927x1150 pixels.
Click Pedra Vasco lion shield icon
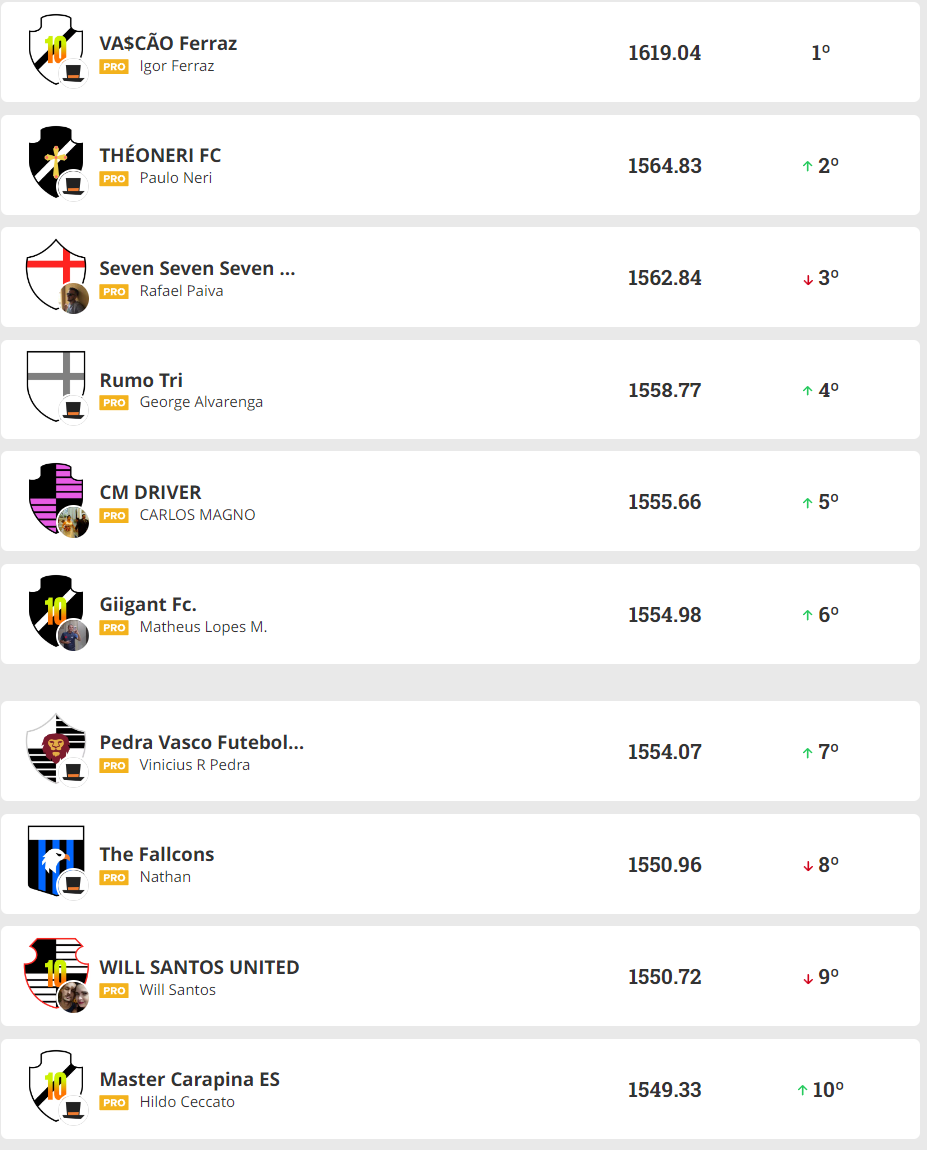(54, 744)
